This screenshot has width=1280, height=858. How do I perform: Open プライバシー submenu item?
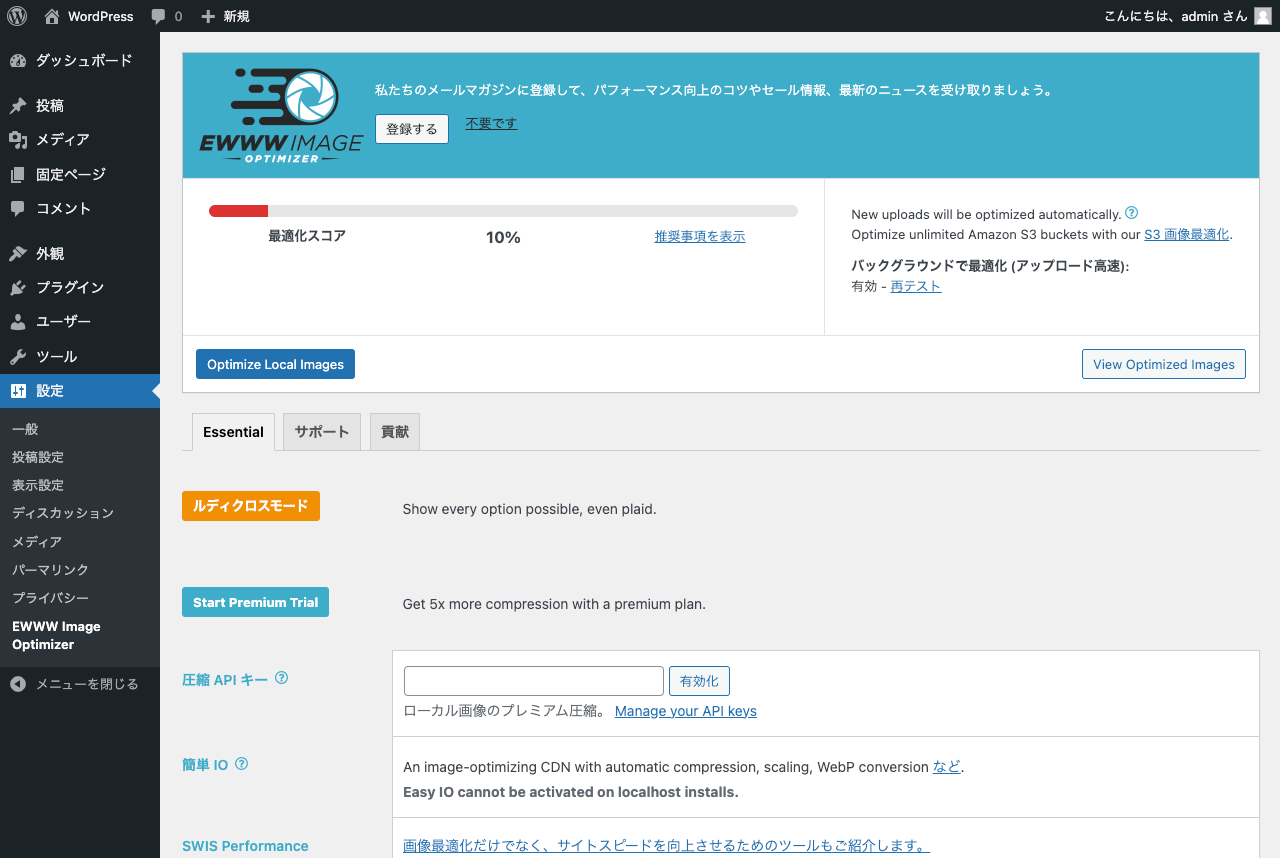click(50, 598)
